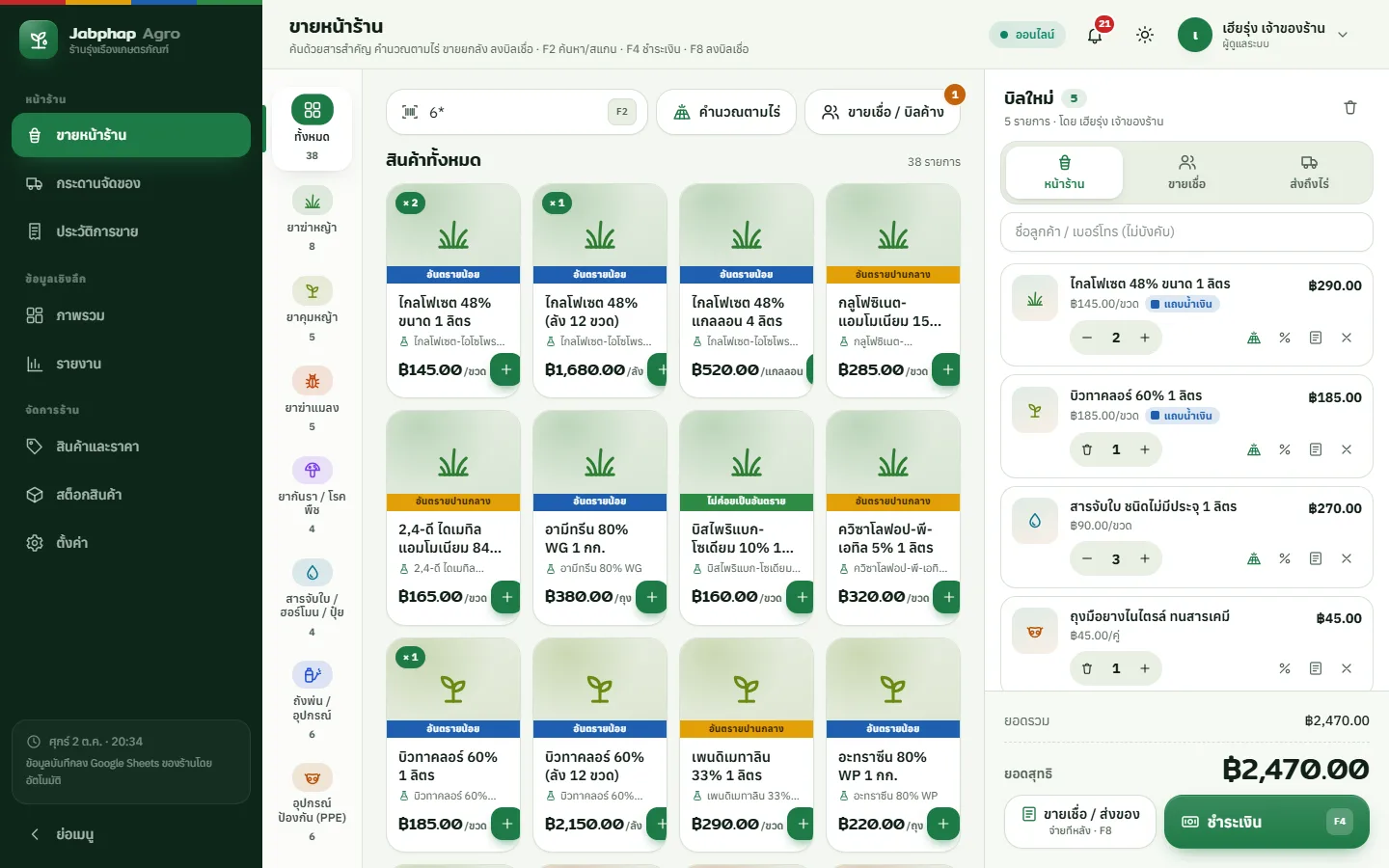Screen dimensions: 1389x868
Task: Open สต็อกสินค้า in the sidebar
Action: pos(131,495)
